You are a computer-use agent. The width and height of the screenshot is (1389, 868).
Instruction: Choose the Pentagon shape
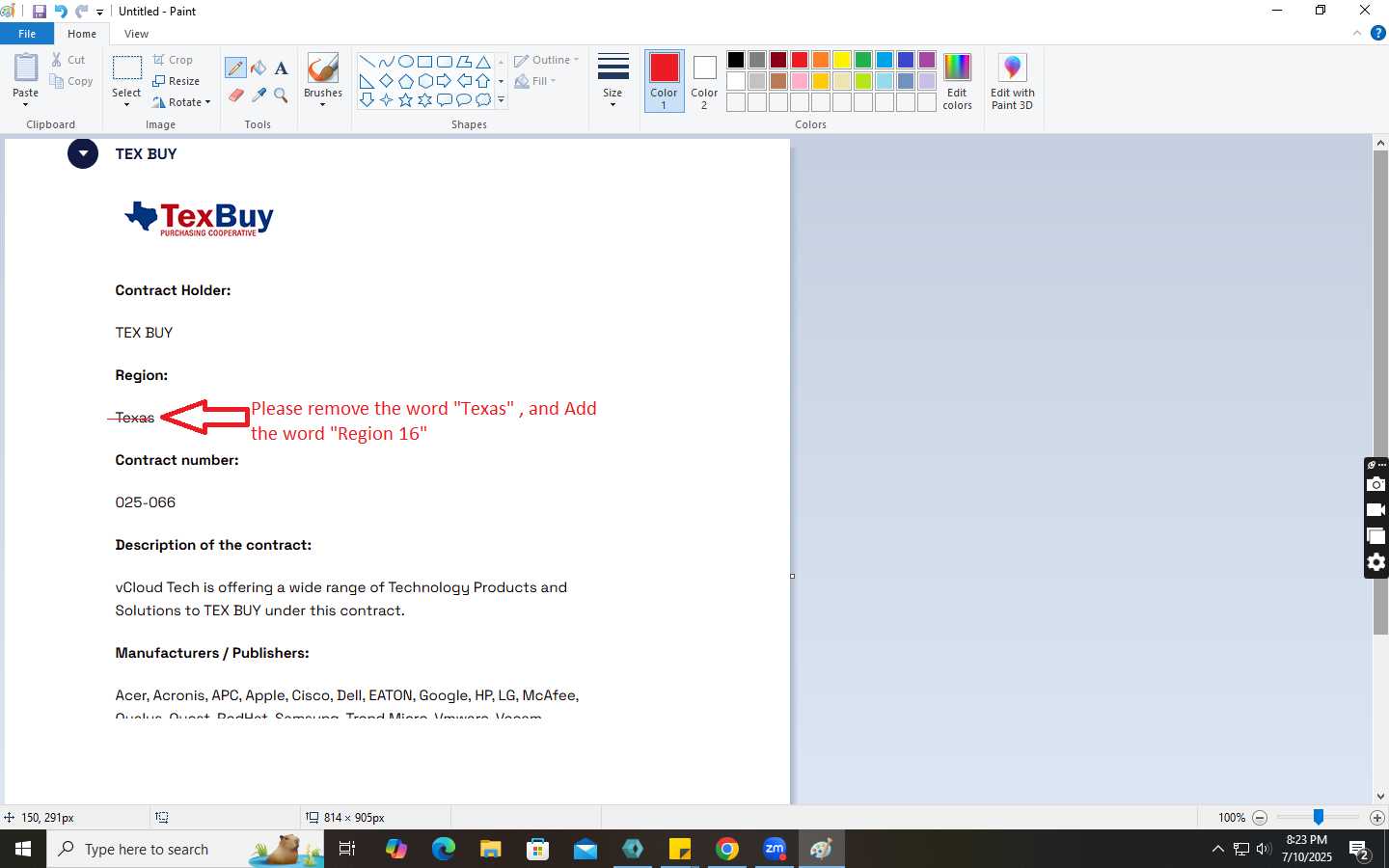pos(406,81)
